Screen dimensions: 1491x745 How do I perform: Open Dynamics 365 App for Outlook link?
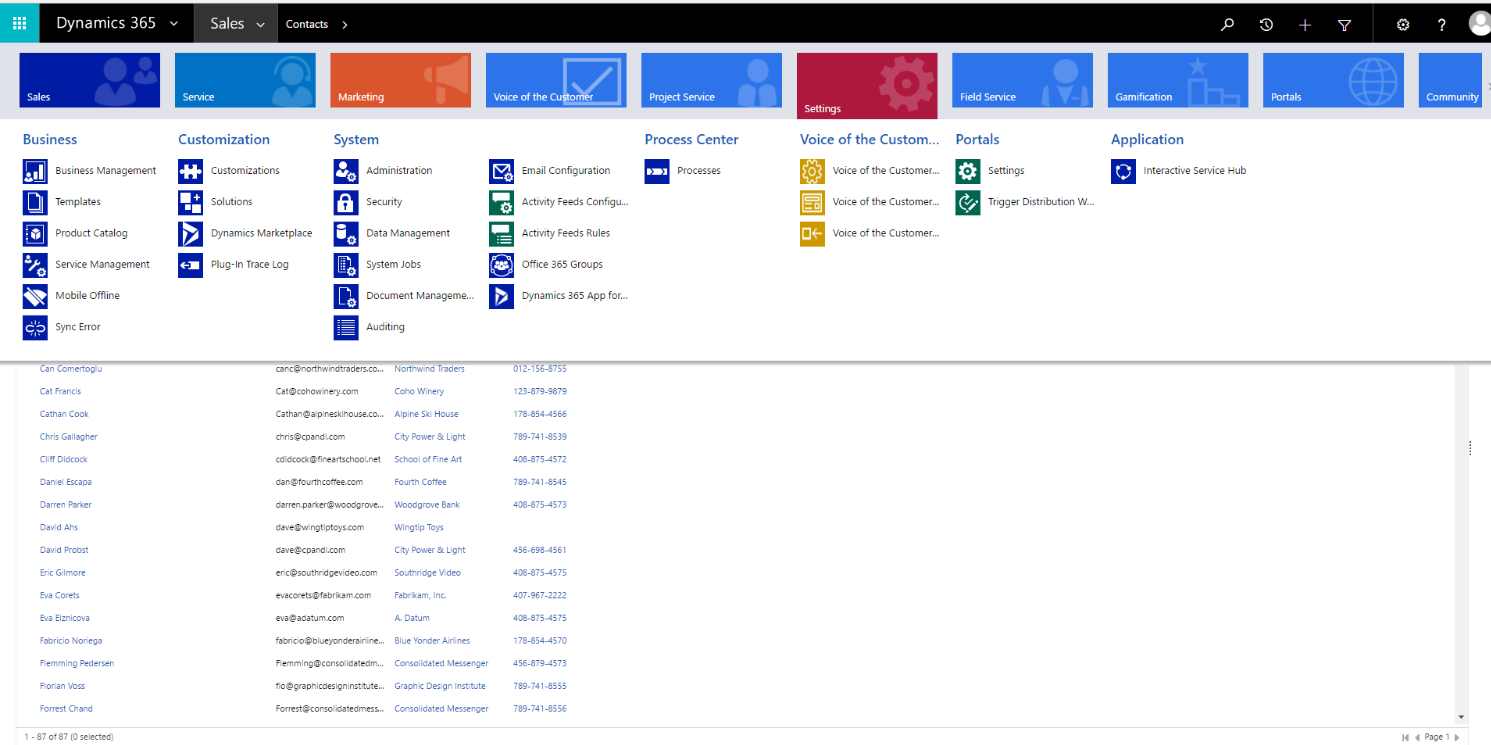point(575,296)
